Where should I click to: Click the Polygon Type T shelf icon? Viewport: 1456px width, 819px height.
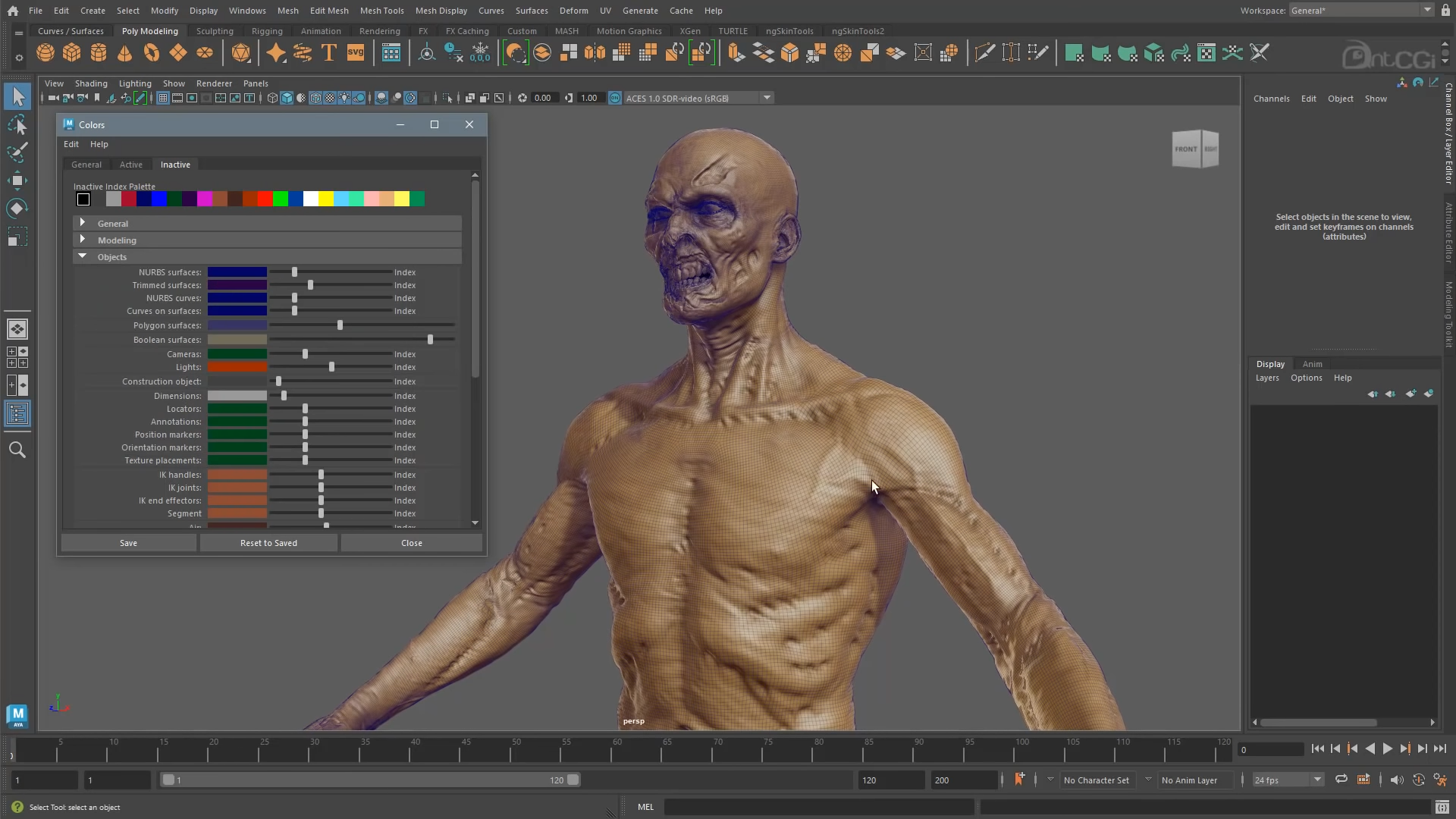click(329, 53)
